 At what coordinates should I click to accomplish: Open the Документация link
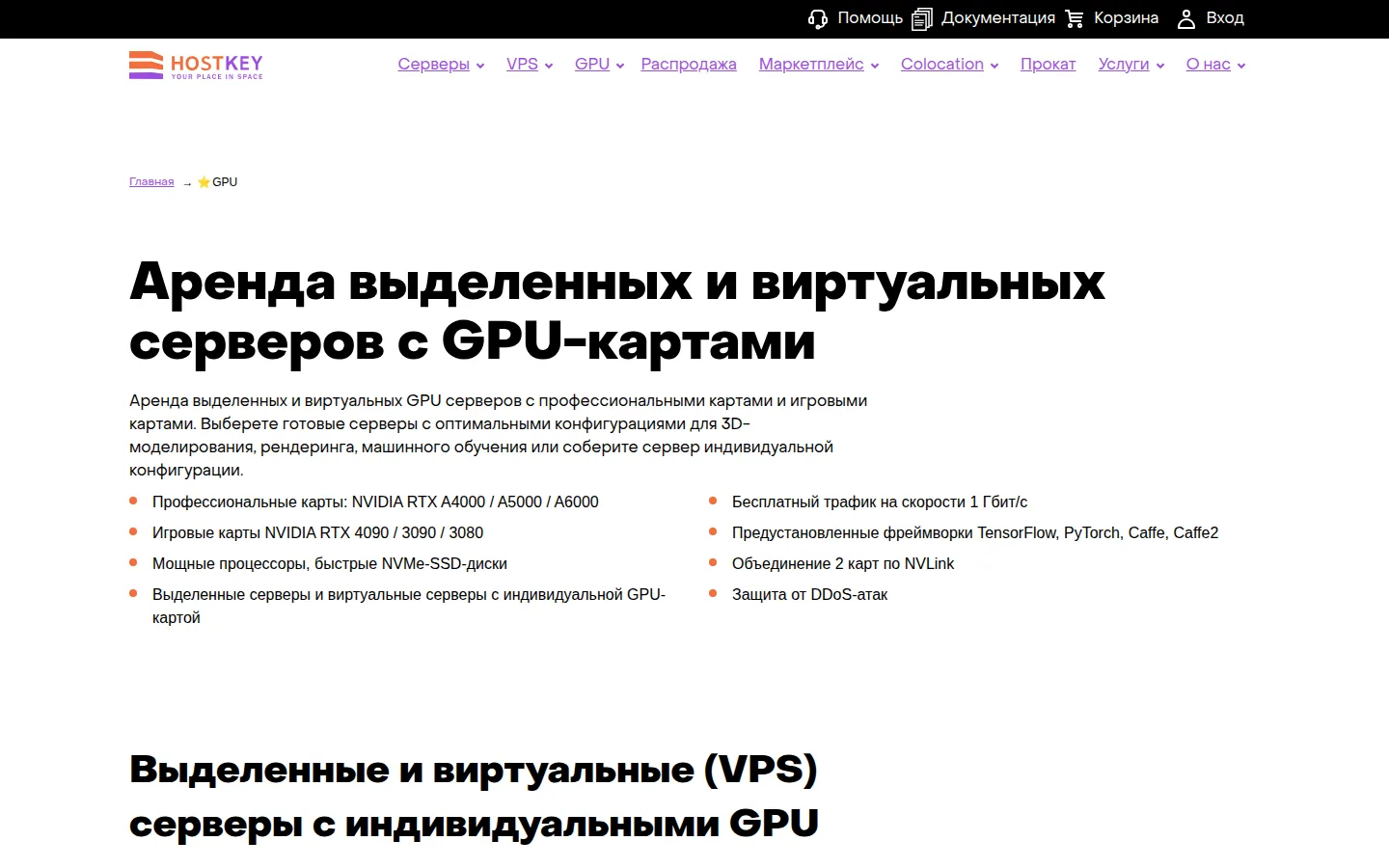(998, 18)
